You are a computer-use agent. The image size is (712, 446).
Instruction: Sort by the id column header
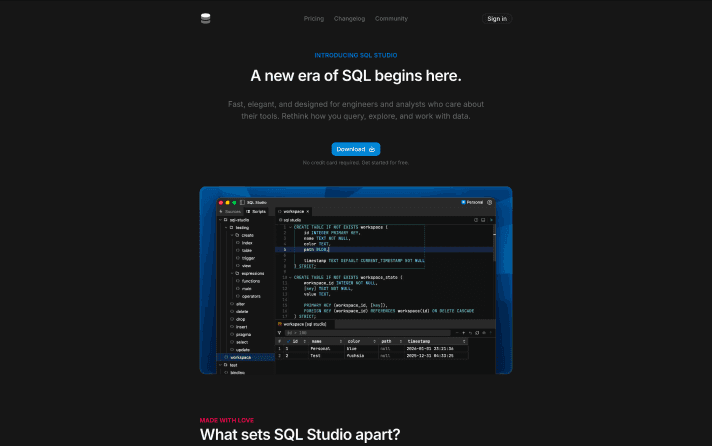[297, 341]
